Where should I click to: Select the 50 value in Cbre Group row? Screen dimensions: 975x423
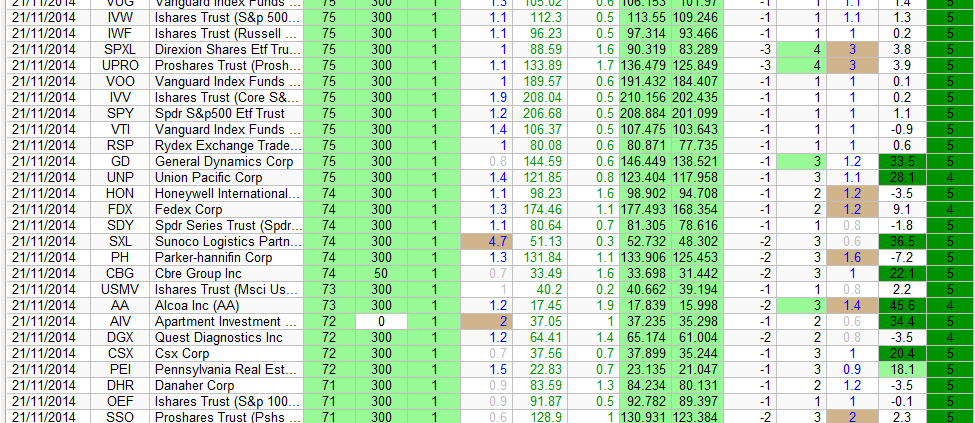pos(380,273)
